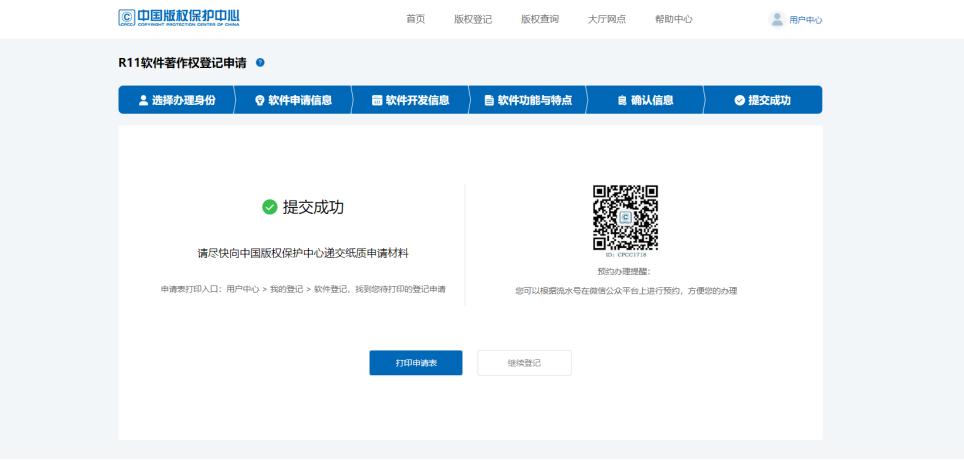This screenshot has height=460, width=964.
Task: Click the lightbulb icon in 软件申请信息 step
Action: coord(259,100)
